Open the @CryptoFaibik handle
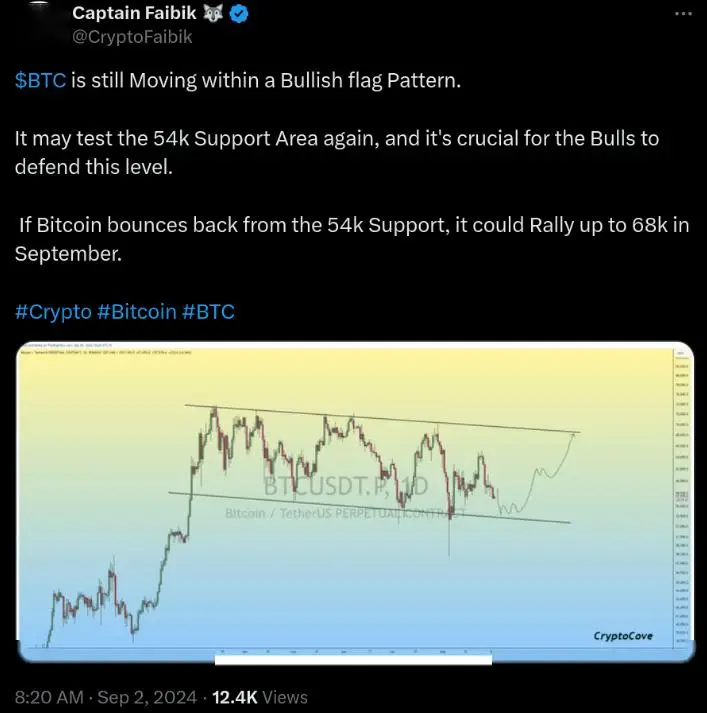Viewport: 707px width, 714px height. [132, 37]
